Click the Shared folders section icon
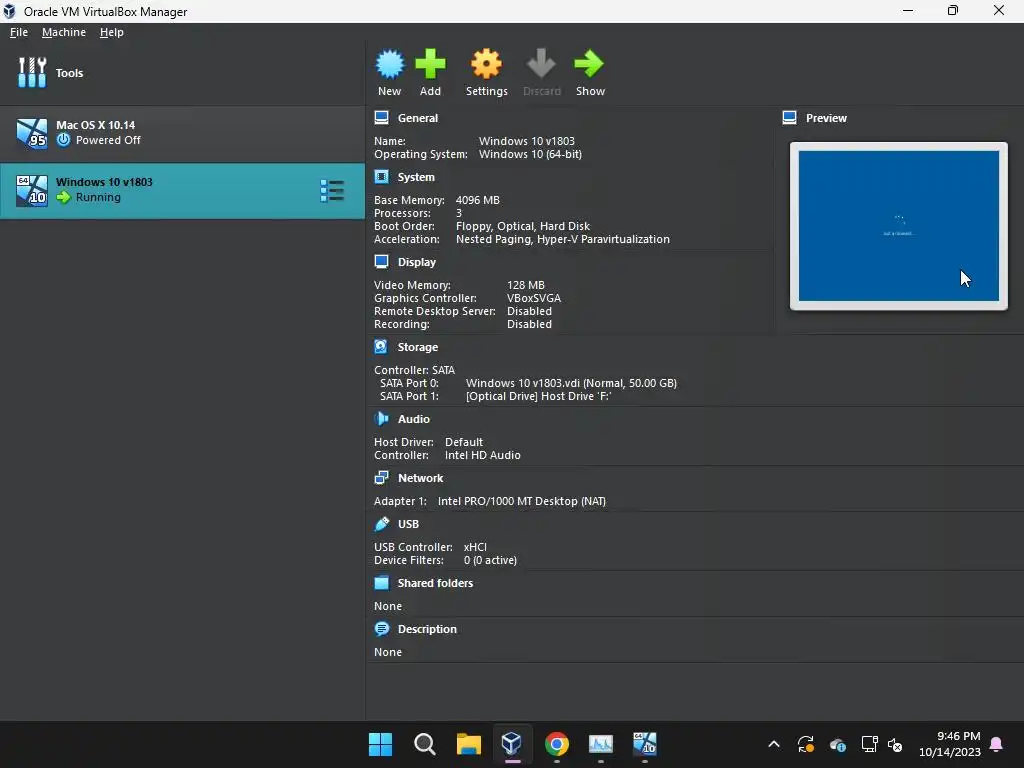This screenshot has height=768, width=1024. (381, 583)
